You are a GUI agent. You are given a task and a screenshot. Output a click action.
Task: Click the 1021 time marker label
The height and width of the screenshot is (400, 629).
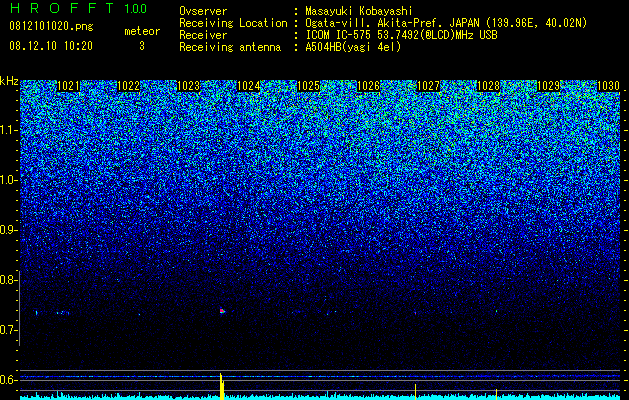[69, 86]
